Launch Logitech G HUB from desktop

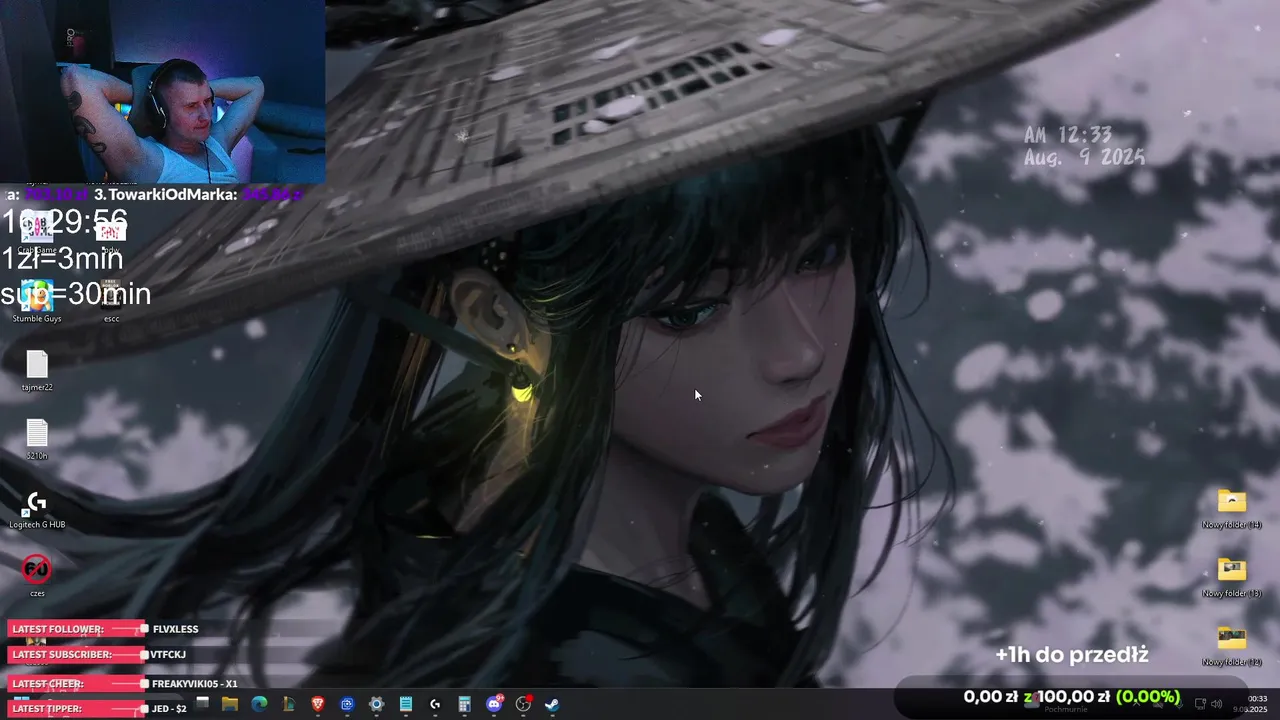pyautogui.click(x=37, y=508)
